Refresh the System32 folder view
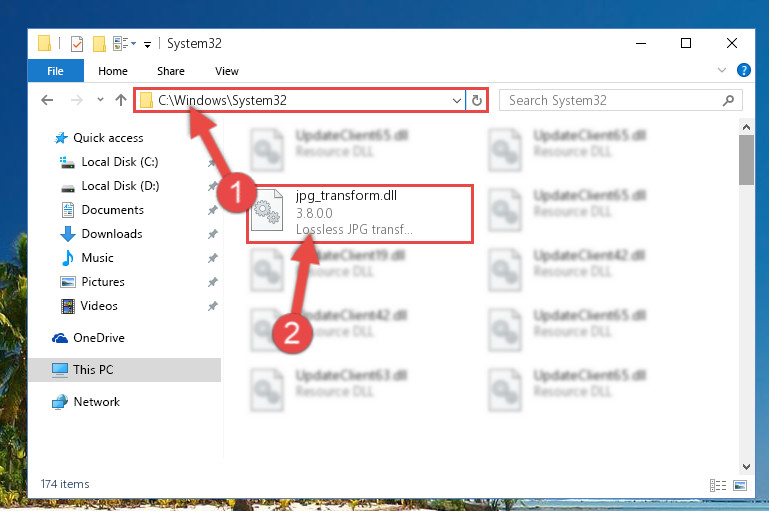Image resolution: width=769 pixels, height=511 pixels. tap(476, 101)
